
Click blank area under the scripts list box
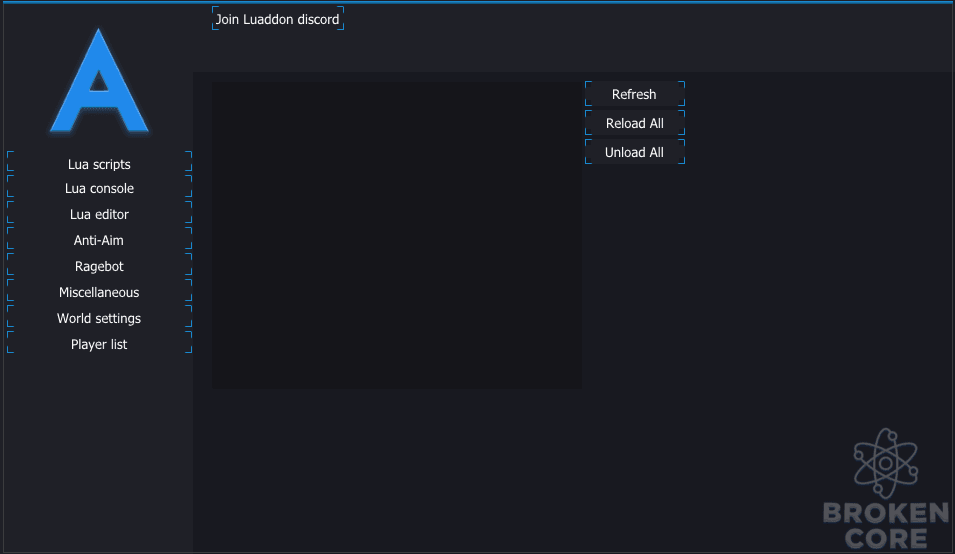(x=396, y=469)
